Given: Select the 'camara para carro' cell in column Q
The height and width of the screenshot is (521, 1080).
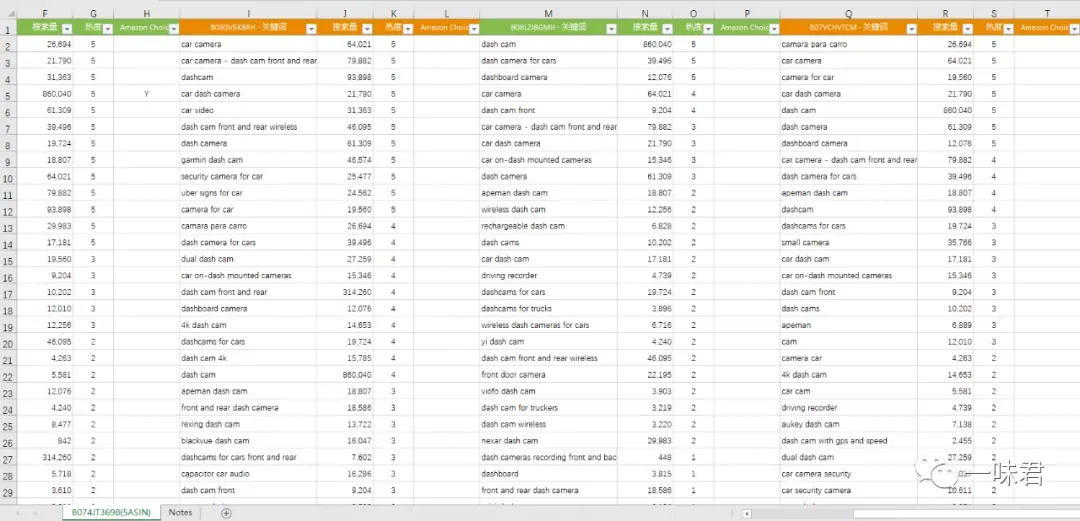Looking at the screenshot, I should point(849,44).
